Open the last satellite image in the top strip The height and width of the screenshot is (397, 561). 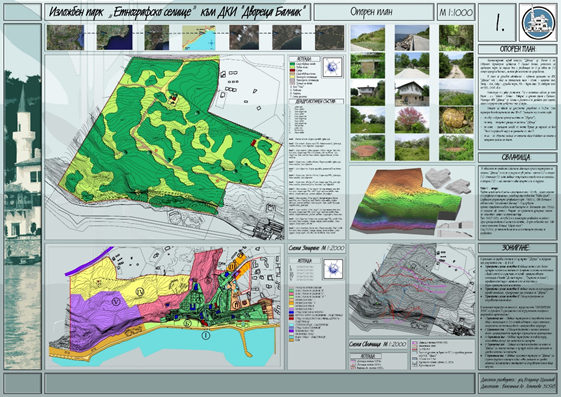[329, 38]
